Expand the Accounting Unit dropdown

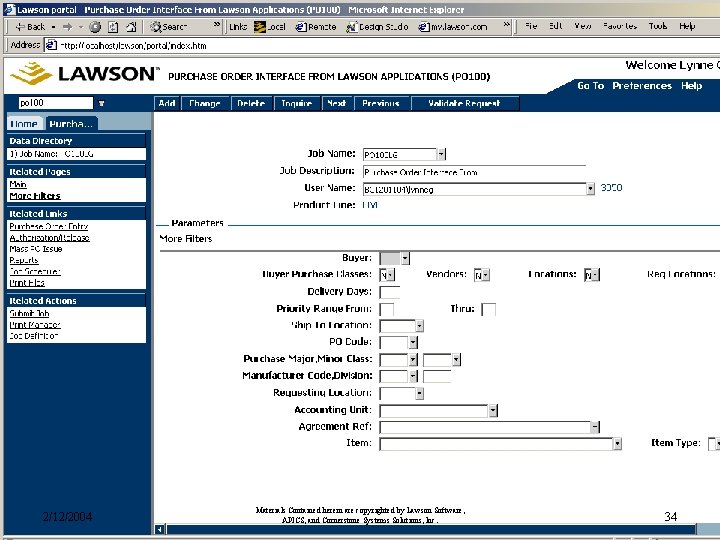pyautogui.click(x=493, y=411)
